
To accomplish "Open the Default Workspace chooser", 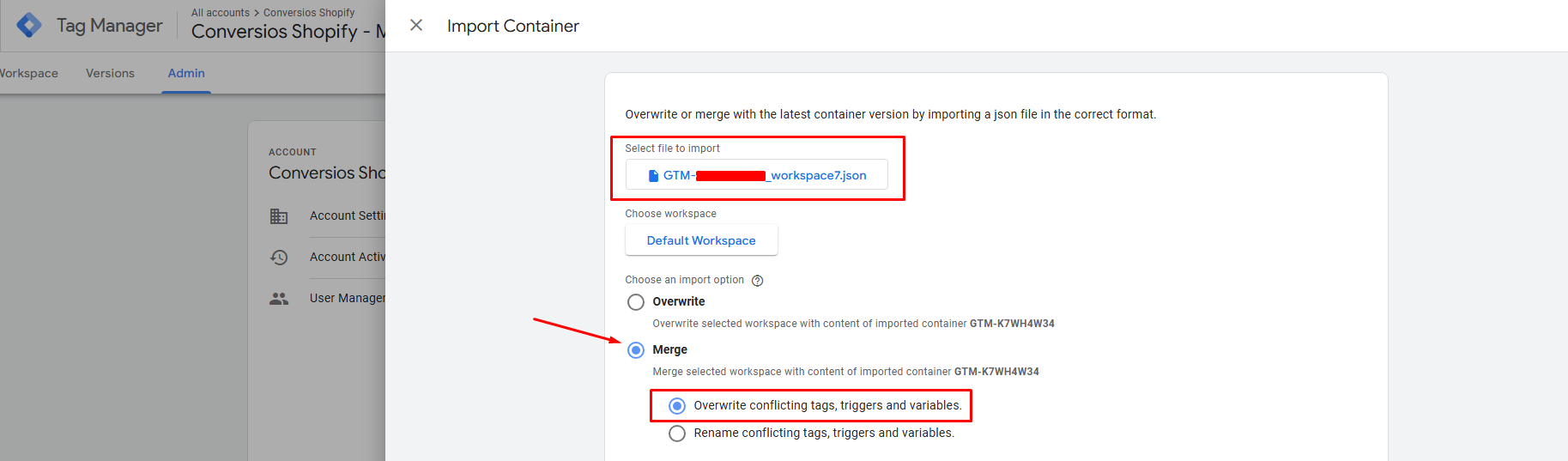I will point(701,240).
